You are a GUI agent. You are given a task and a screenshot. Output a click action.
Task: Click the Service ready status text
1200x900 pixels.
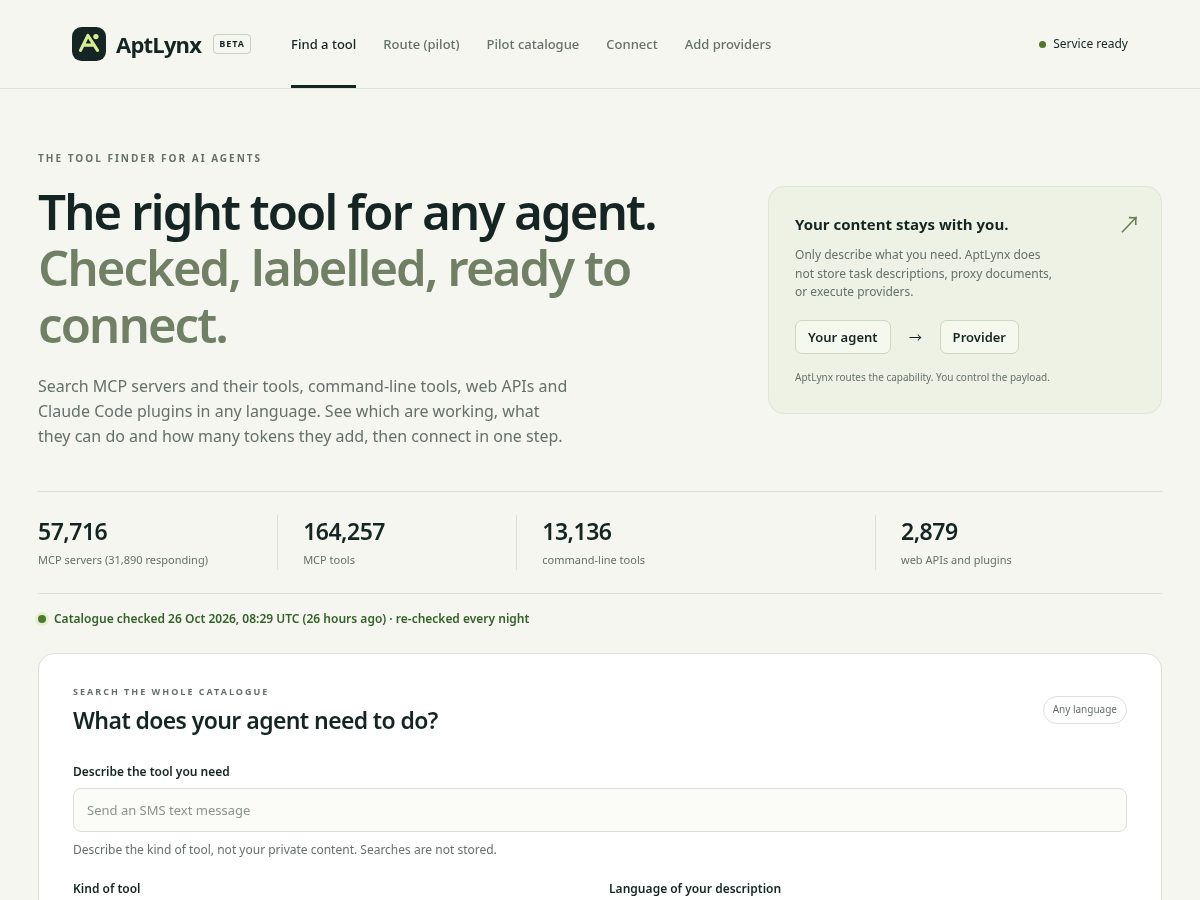(x=1090, y=44)
